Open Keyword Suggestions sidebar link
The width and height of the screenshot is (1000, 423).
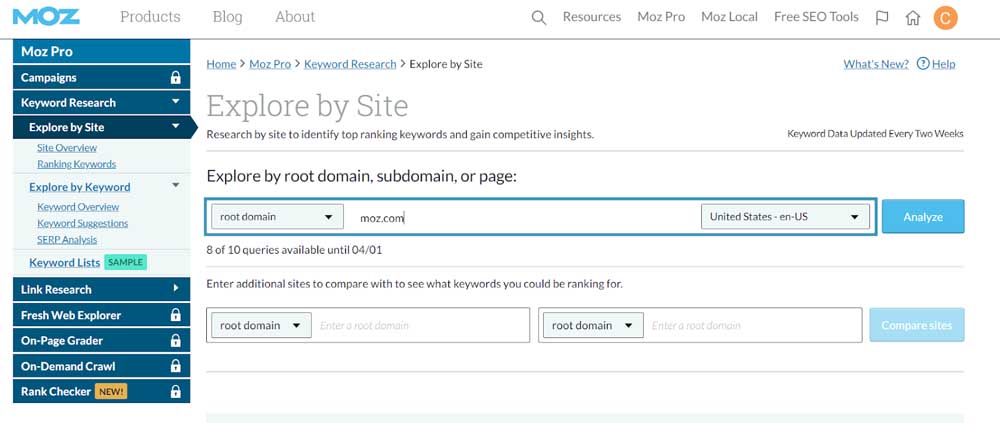(x=82, y=223)
